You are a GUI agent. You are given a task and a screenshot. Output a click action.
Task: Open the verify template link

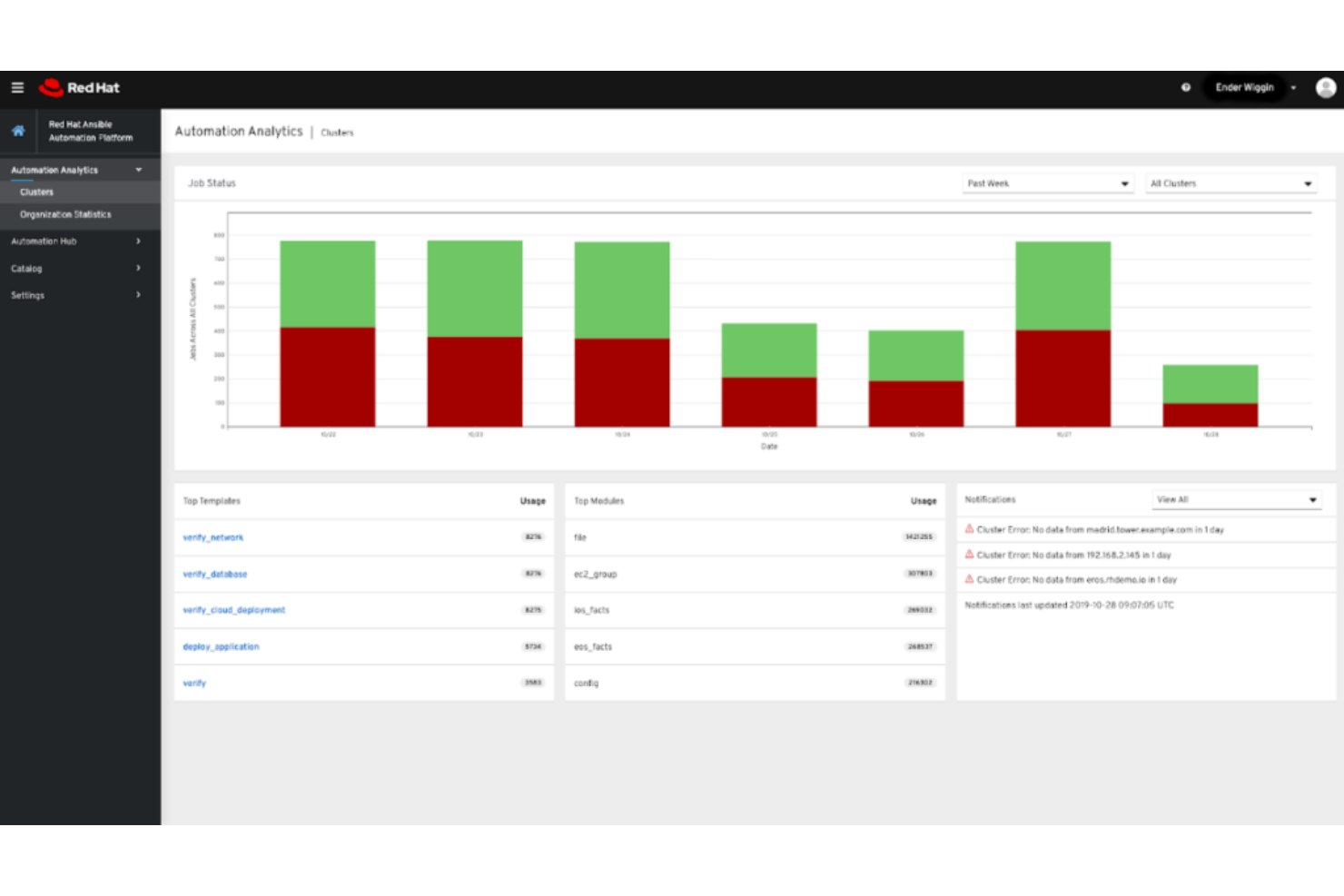click(x=194, y=683)
